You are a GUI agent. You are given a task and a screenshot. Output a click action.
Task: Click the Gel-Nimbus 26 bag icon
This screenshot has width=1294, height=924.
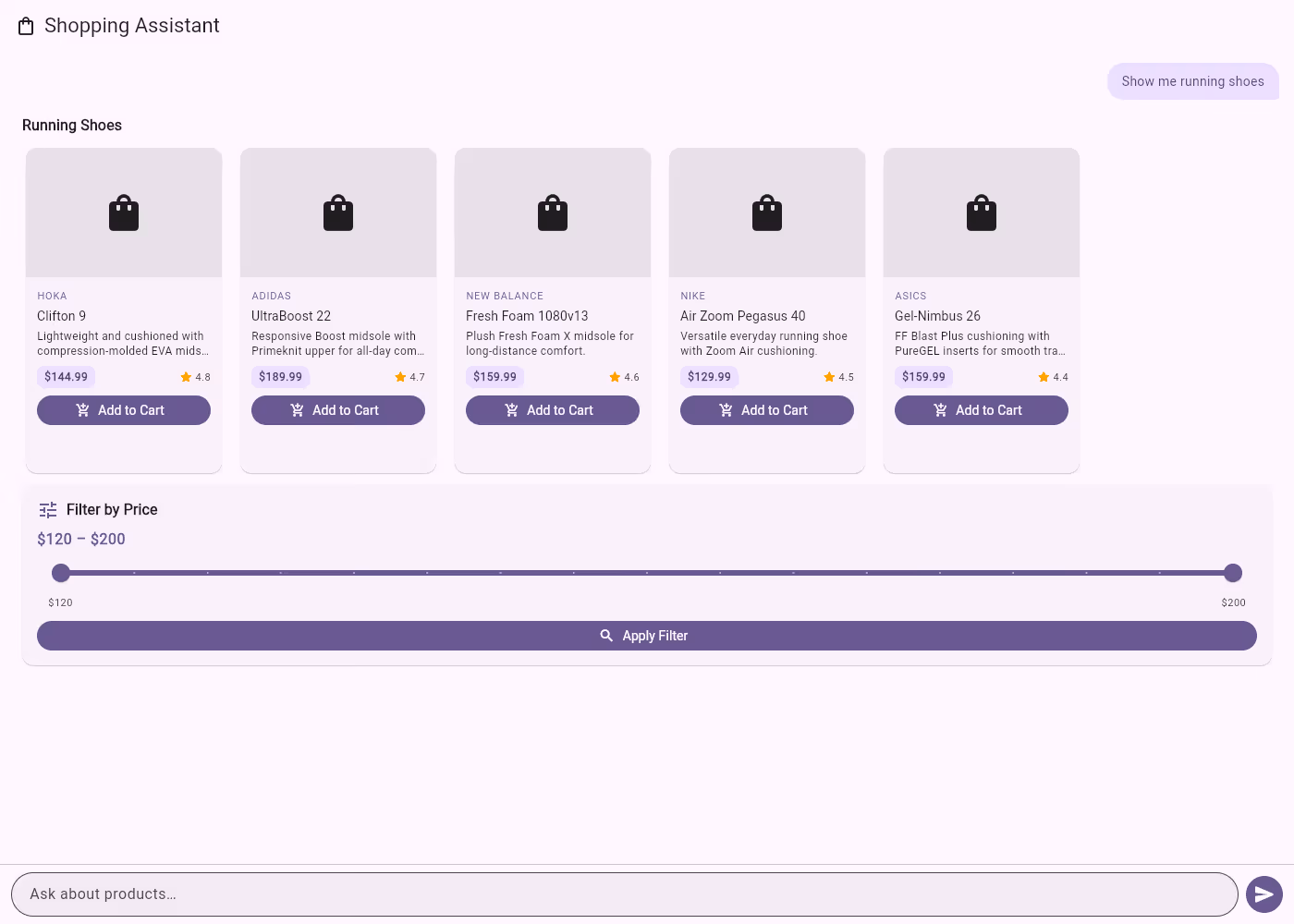[982, 213]
